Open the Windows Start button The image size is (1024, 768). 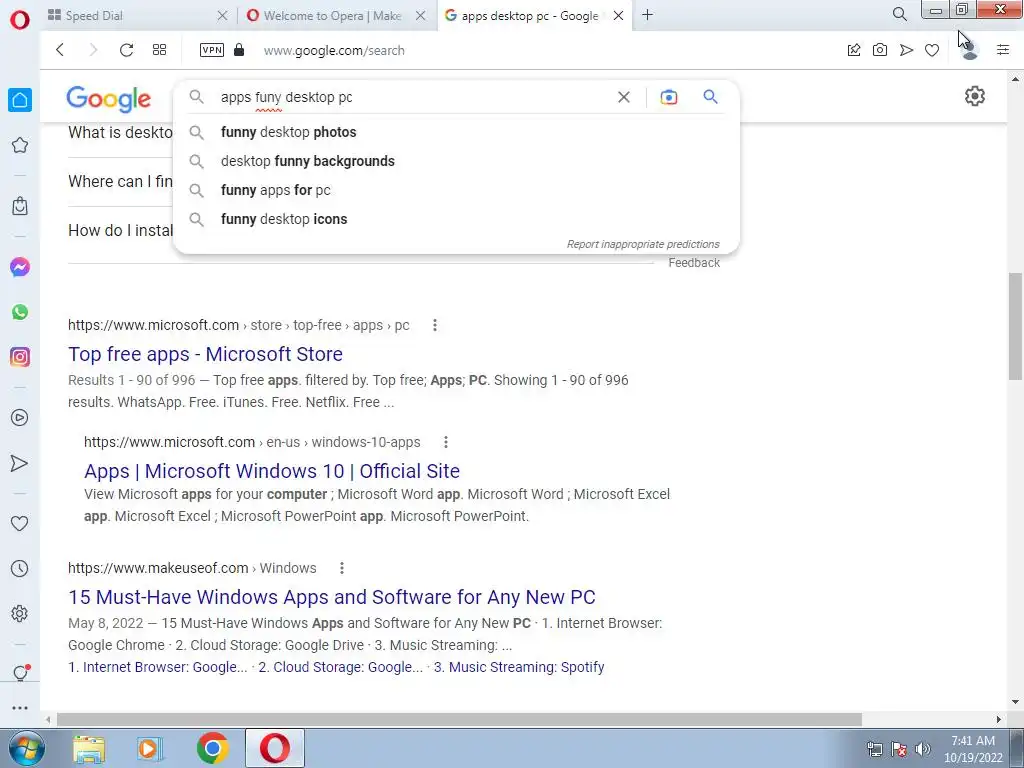26,748
